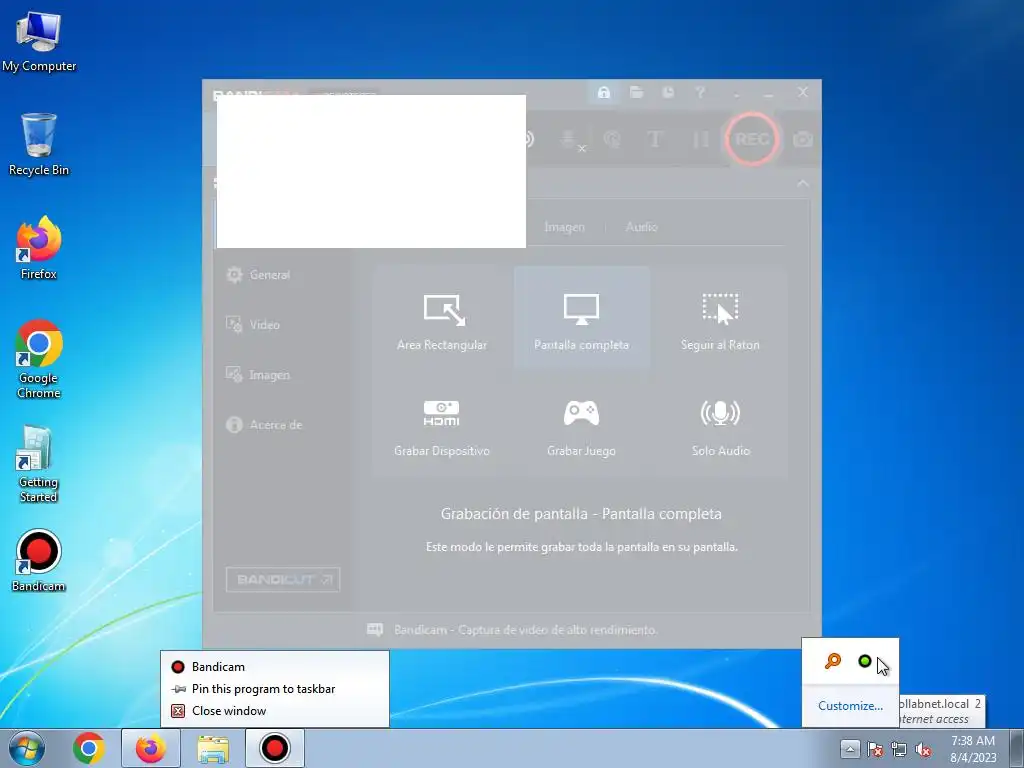
Task: Open Action Center flag icon in tray
Action: click(x=875, y=749)
